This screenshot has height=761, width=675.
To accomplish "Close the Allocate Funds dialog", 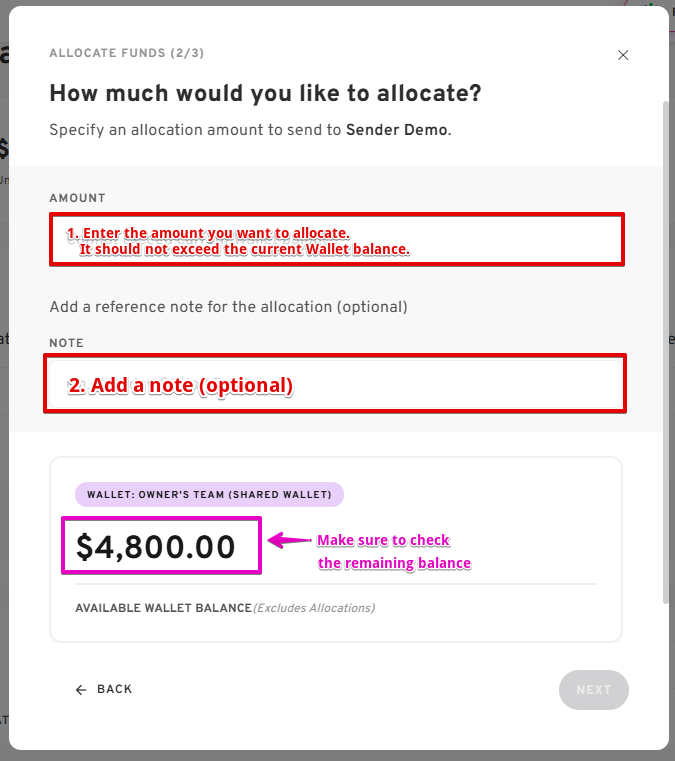I will click(x=623, y=55).
